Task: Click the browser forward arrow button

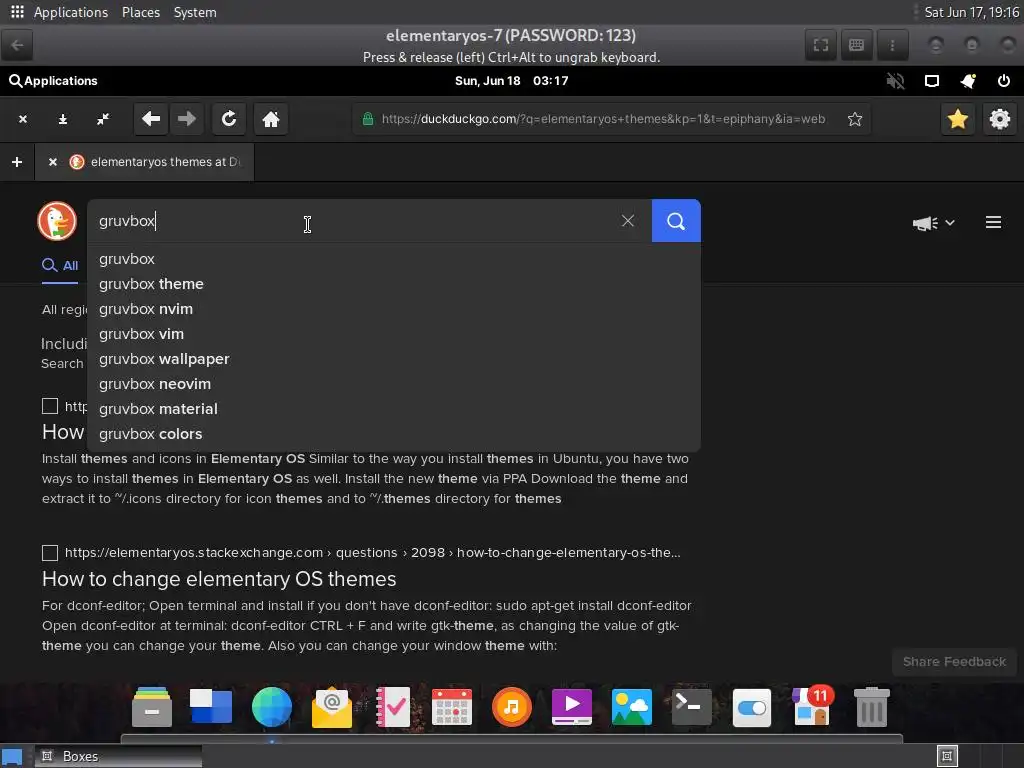Action: 187,119
